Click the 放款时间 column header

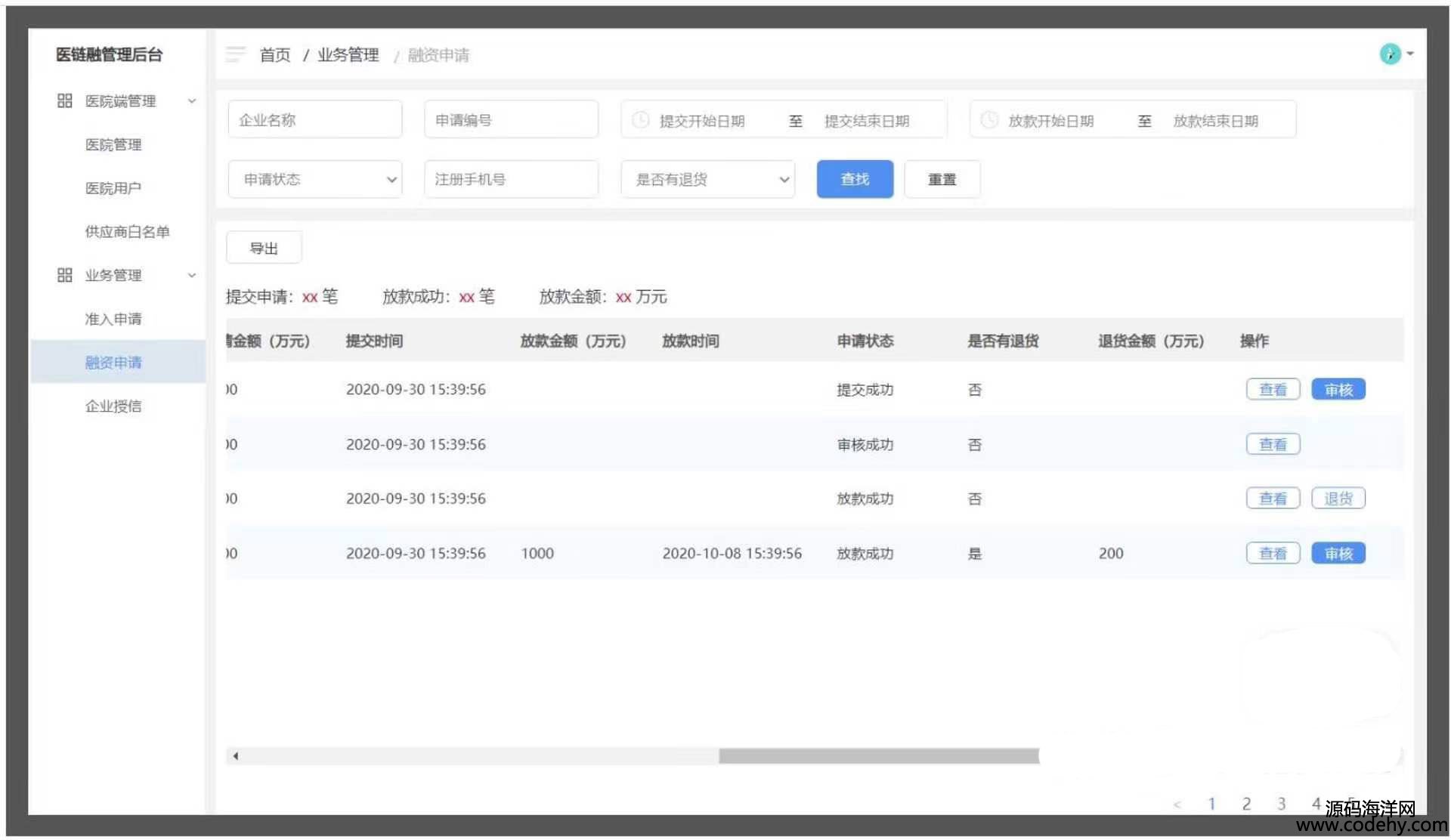(691, 341)
